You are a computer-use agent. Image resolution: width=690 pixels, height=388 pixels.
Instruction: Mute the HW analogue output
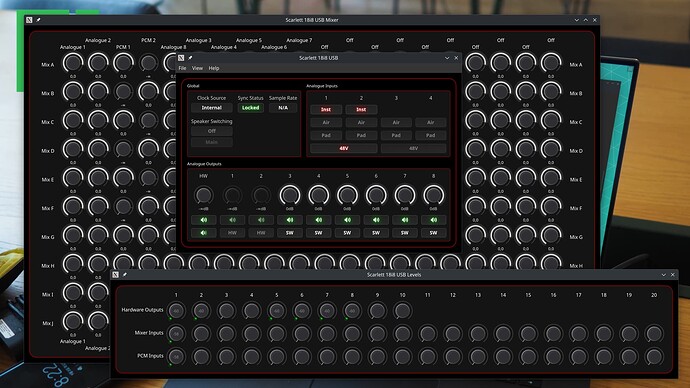tap(203, 220)
